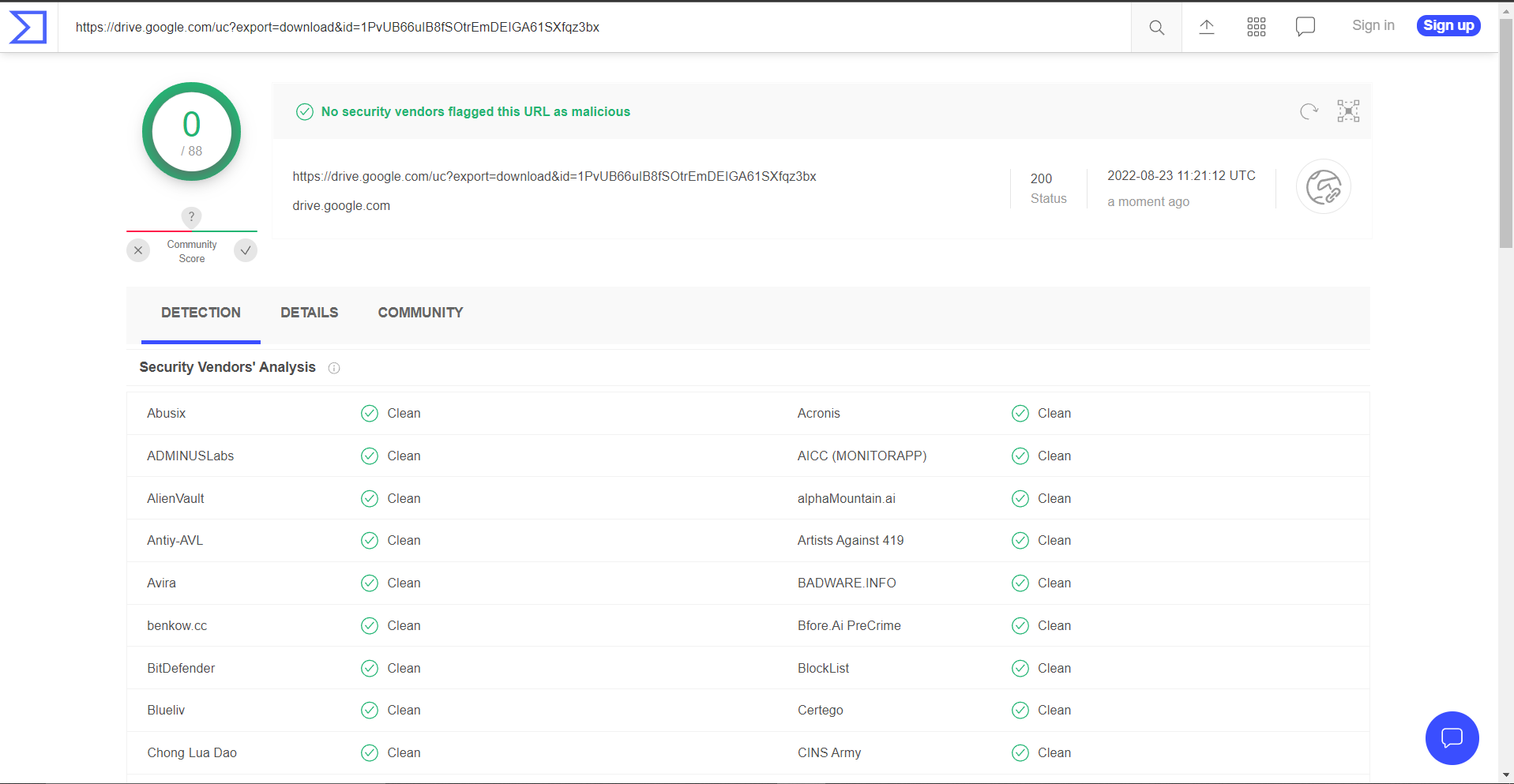Viewport: 1514px width, 784px height.
Task: Click the green check beside no-vendors-flagged message
Action: click(305, 112)
